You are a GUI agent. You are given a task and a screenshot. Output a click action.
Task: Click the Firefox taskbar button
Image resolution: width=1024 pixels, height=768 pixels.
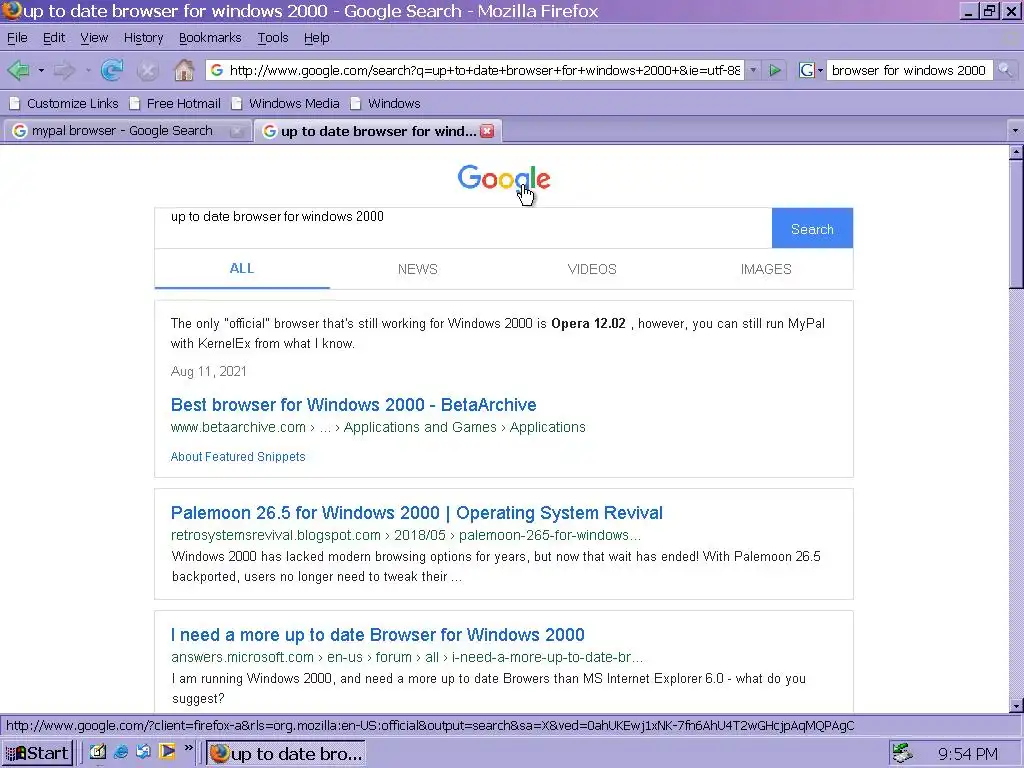(285, 753)
